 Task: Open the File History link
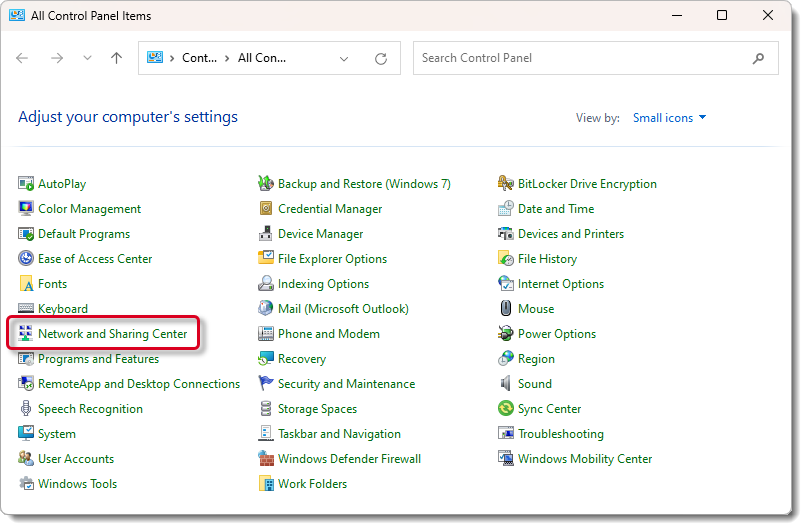point(547,259)
